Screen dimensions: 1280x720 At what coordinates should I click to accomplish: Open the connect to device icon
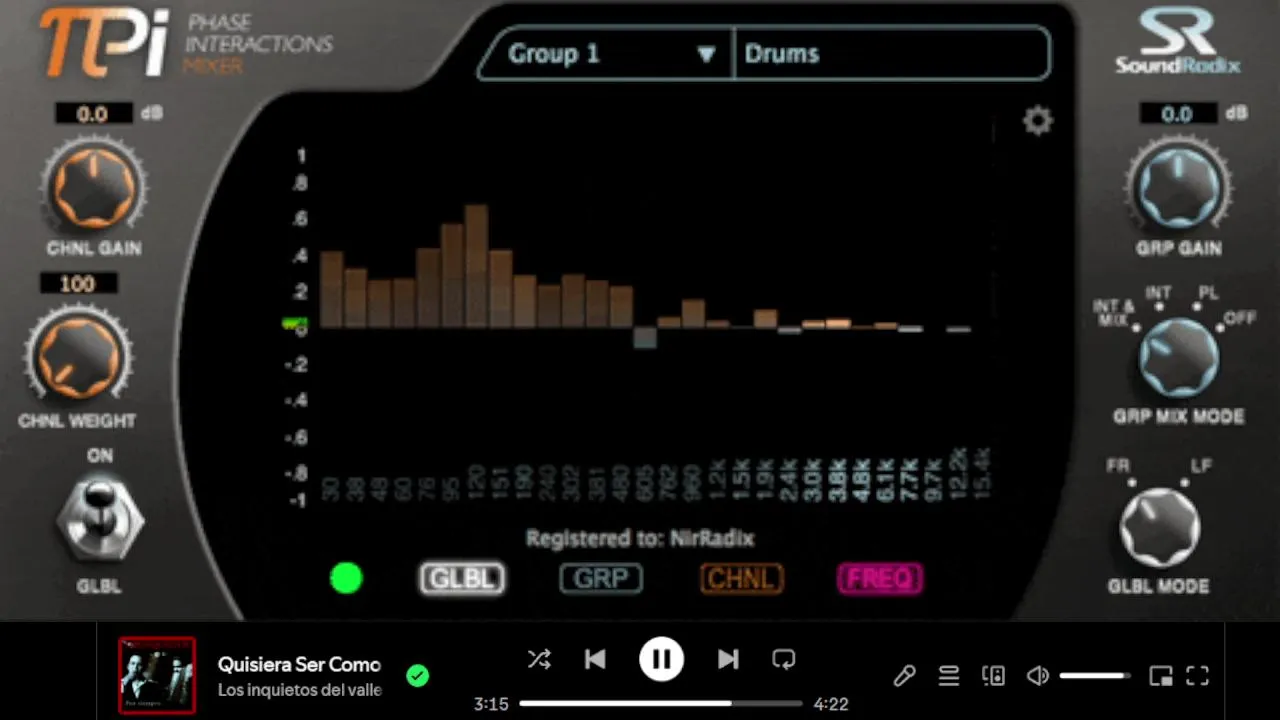(993, 676)
